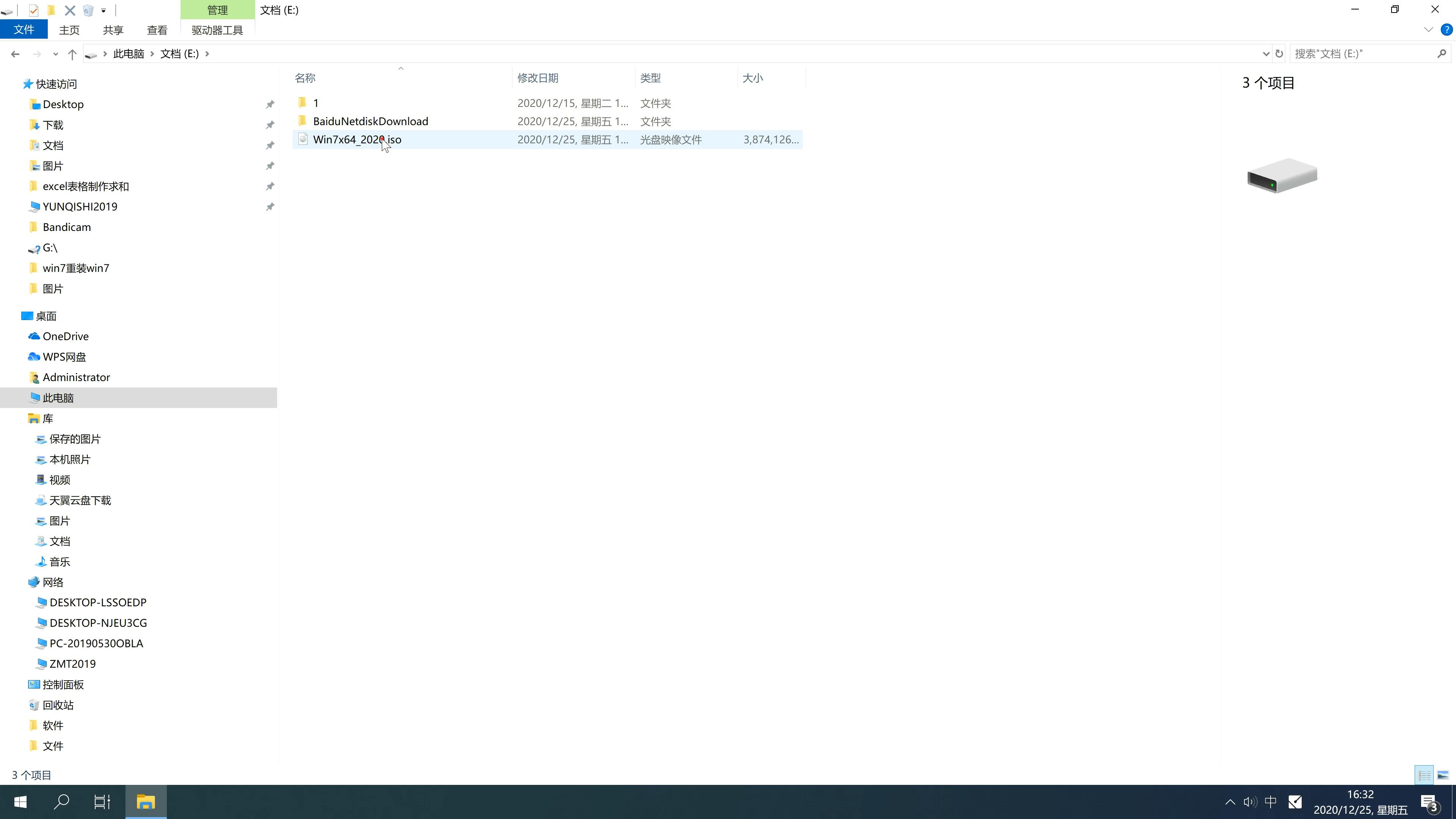Viewport: 1456px width, 819px height.
Task: Select the Win7x64_2020.iso file
Action: coord(357,139)
